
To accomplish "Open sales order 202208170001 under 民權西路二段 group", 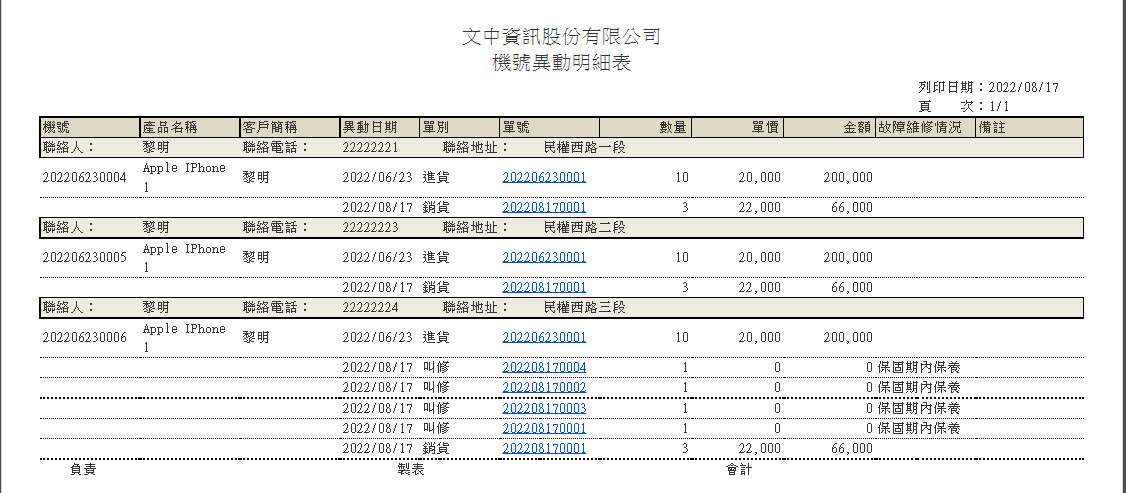I will 544,287.
